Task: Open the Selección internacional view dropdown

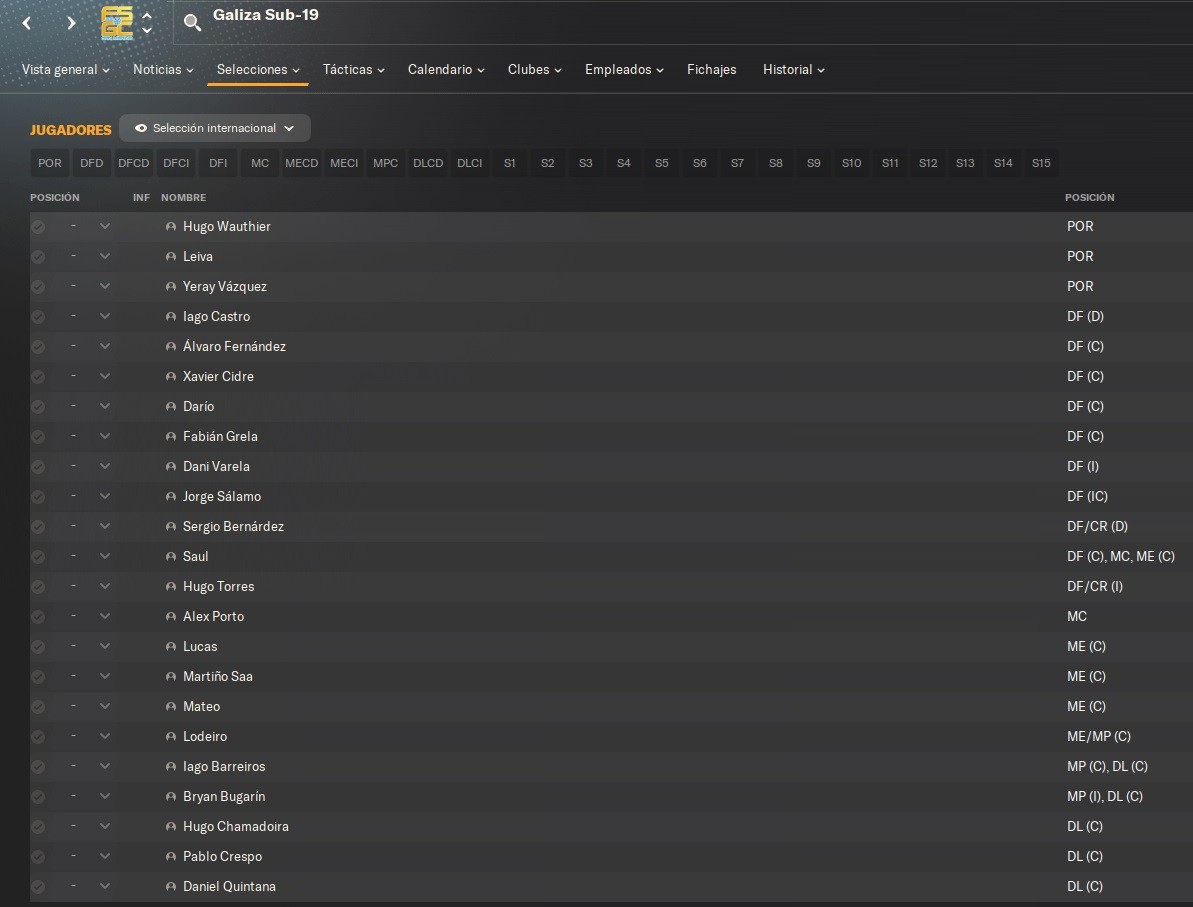Action: click(215, 128)
